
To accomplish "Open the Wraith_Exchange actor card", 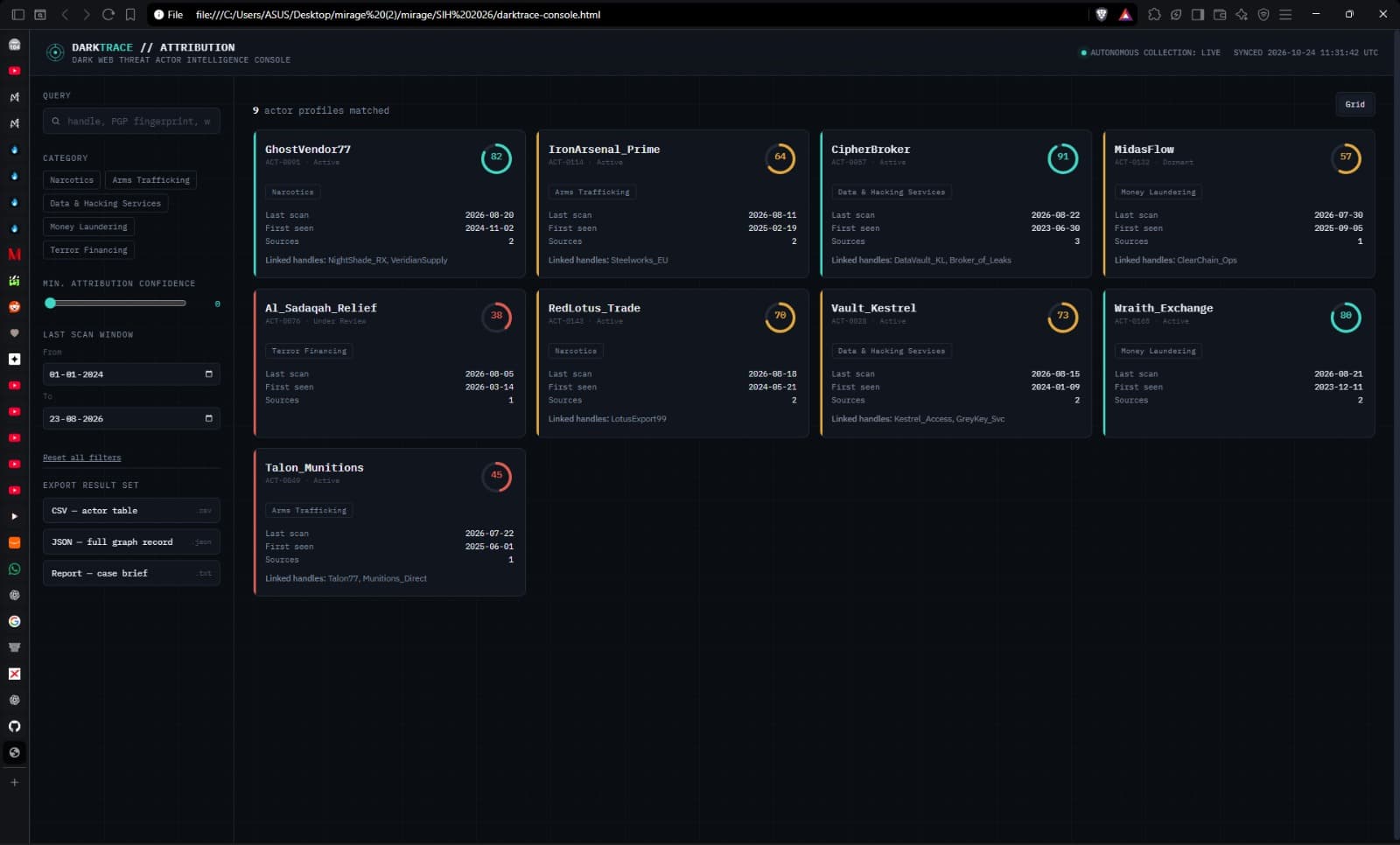I will click(x=1239, y=363).
